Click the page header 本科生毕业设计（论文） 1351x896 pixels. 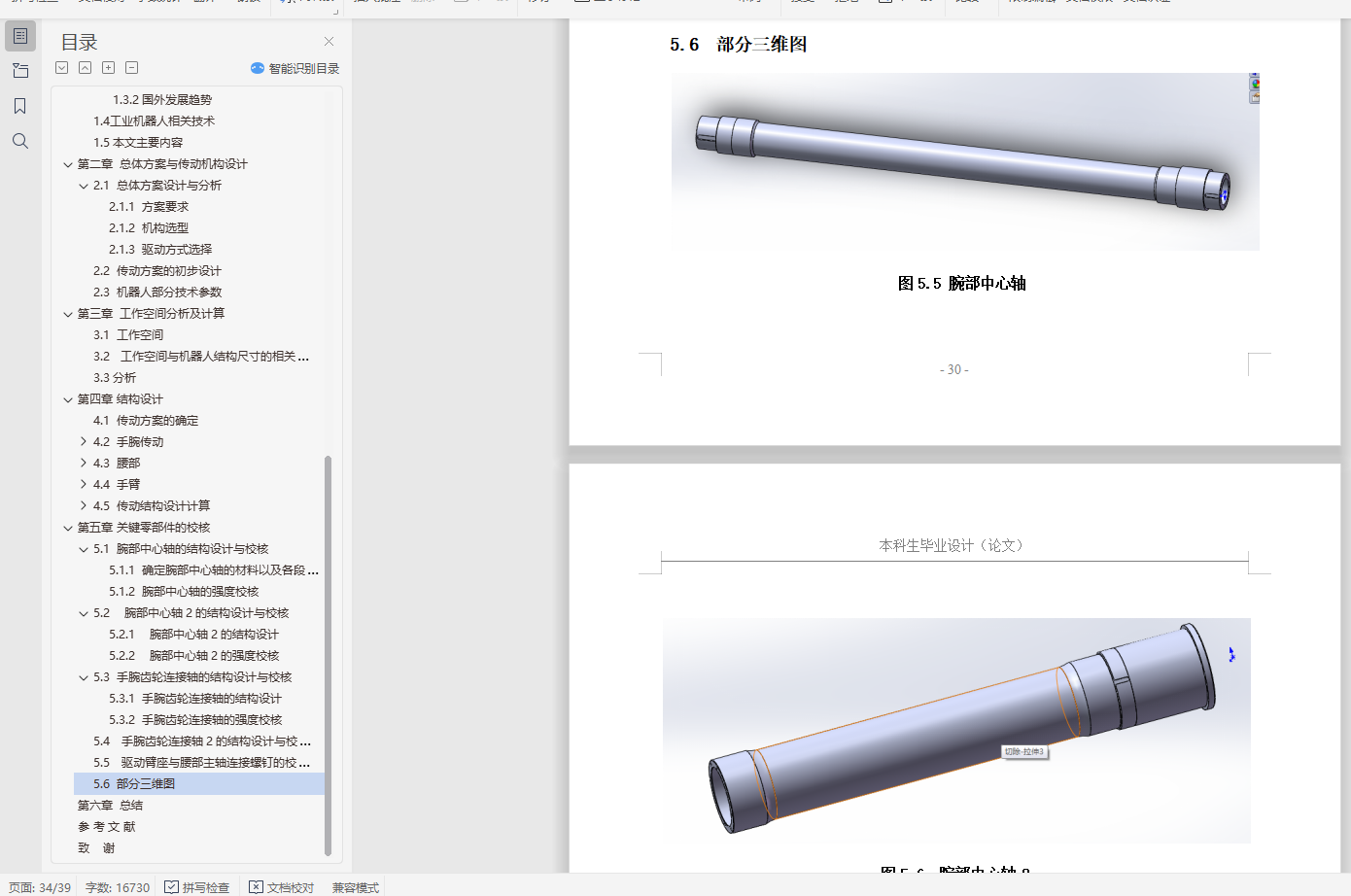click(x=953, y=546)
